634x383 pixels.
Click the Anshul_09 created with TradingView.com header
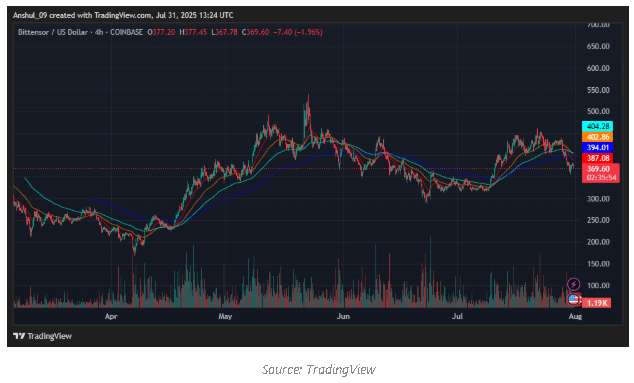coord(123,15)
